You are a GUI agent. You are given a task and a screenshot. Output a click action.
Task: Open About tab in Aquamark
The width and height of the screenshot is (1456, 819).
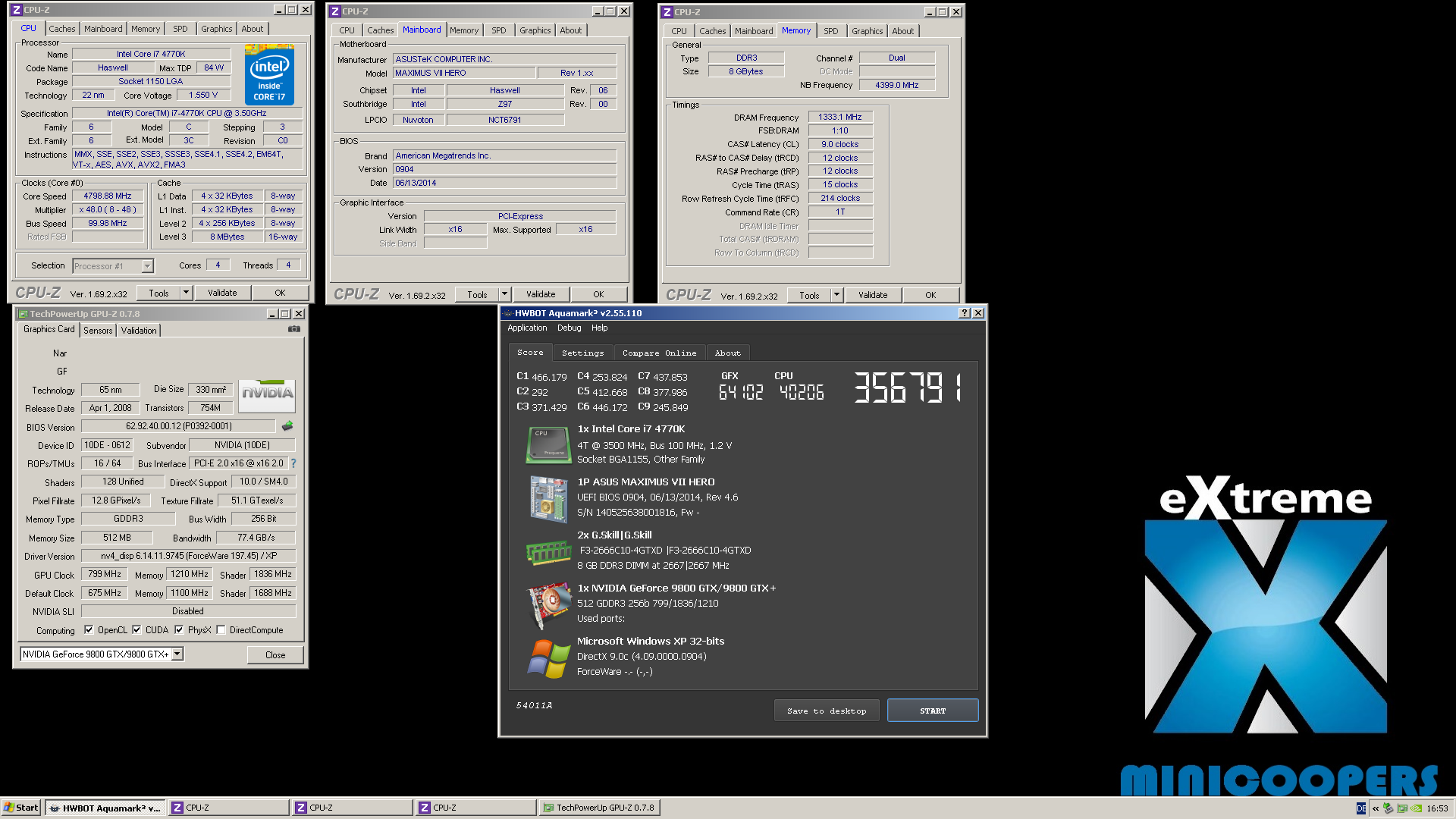728,353
